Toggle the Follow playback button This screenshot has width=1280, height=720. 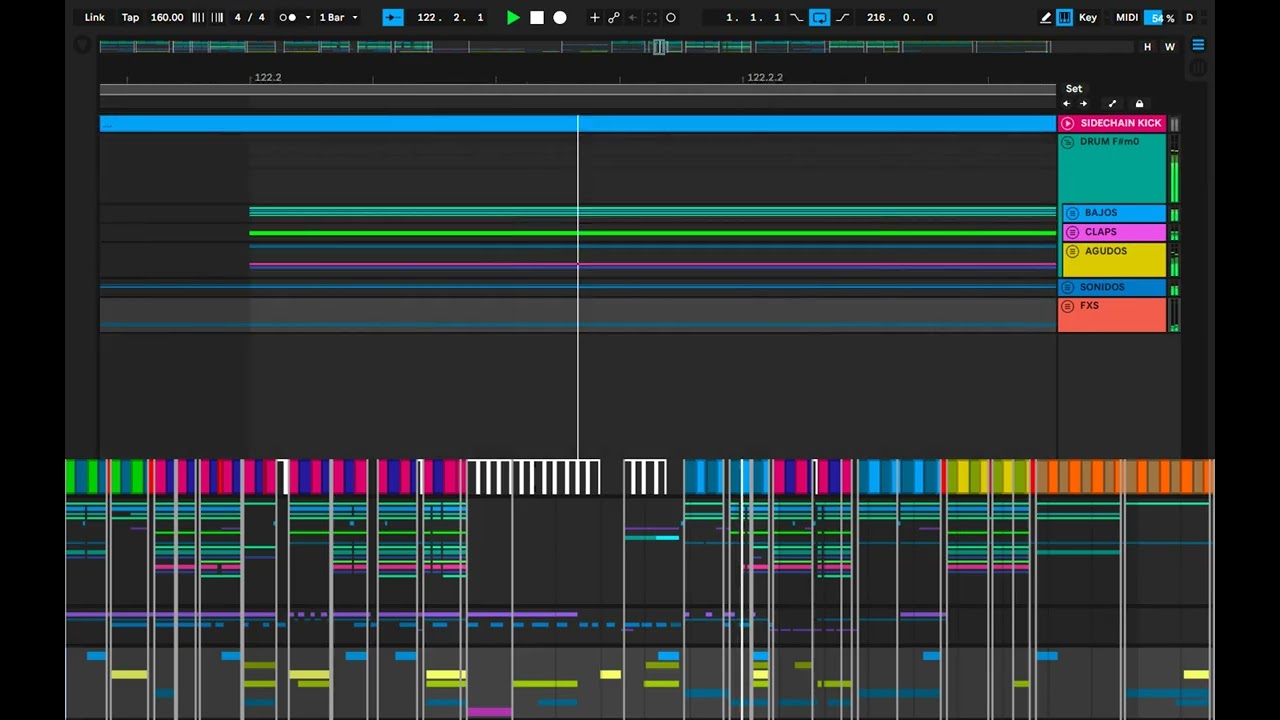coord(393,17)
